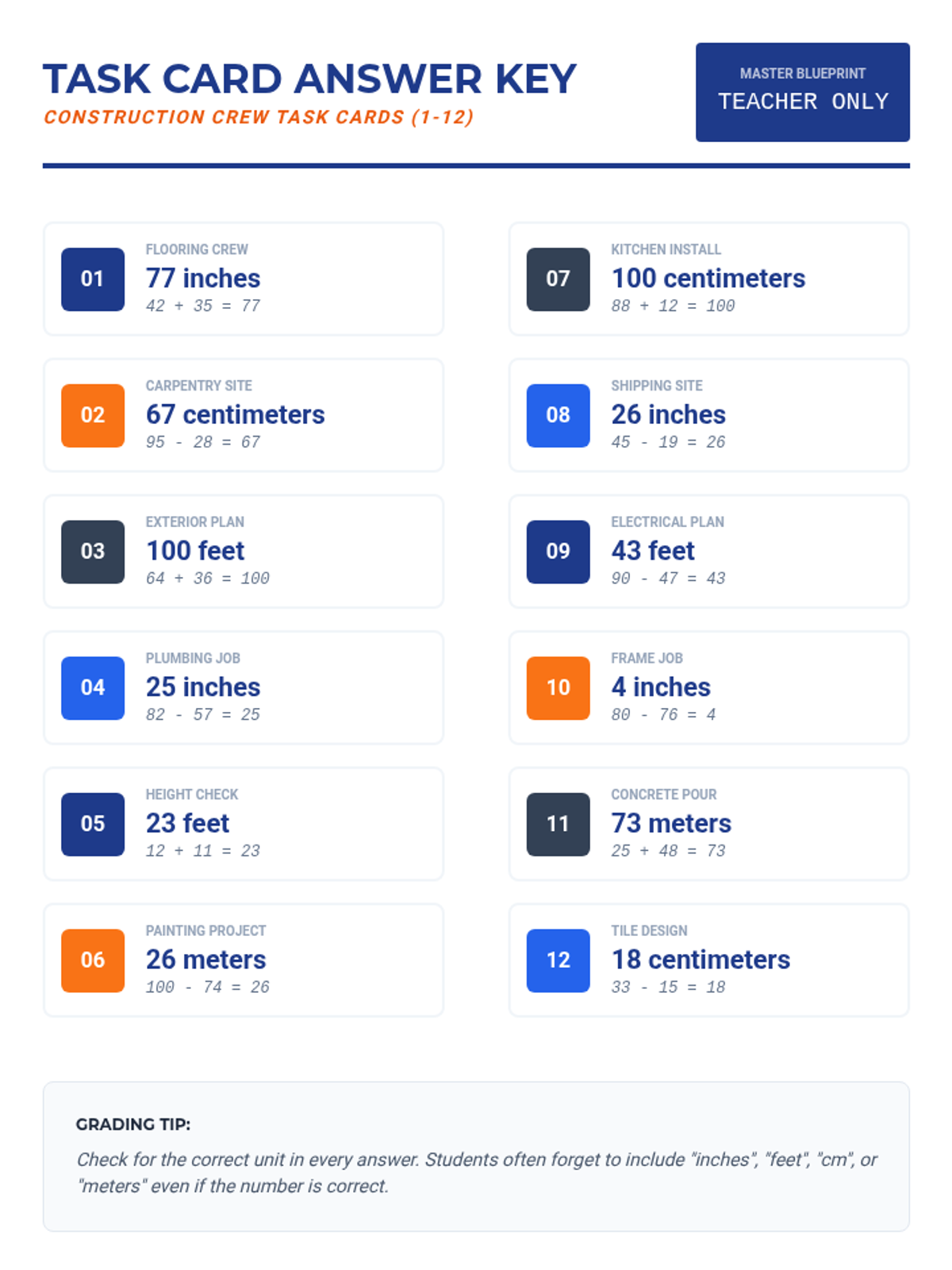The image size is (952, 1270).
Task: Click the blue 08 Shipping Site badge
Action: tap(558, 415)
